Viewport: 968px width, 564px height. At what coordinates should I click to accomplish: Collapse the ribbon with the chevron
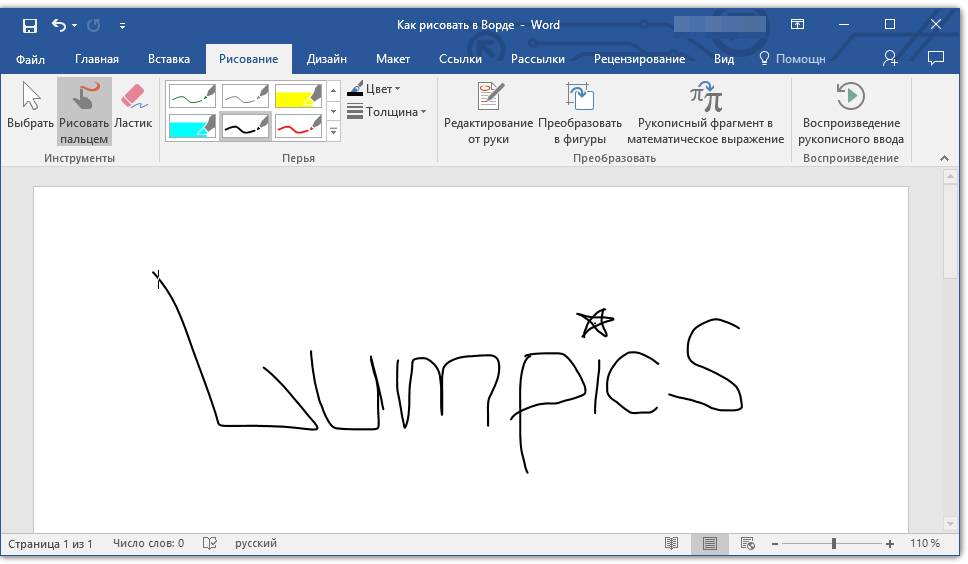click(x=942, y=158)
